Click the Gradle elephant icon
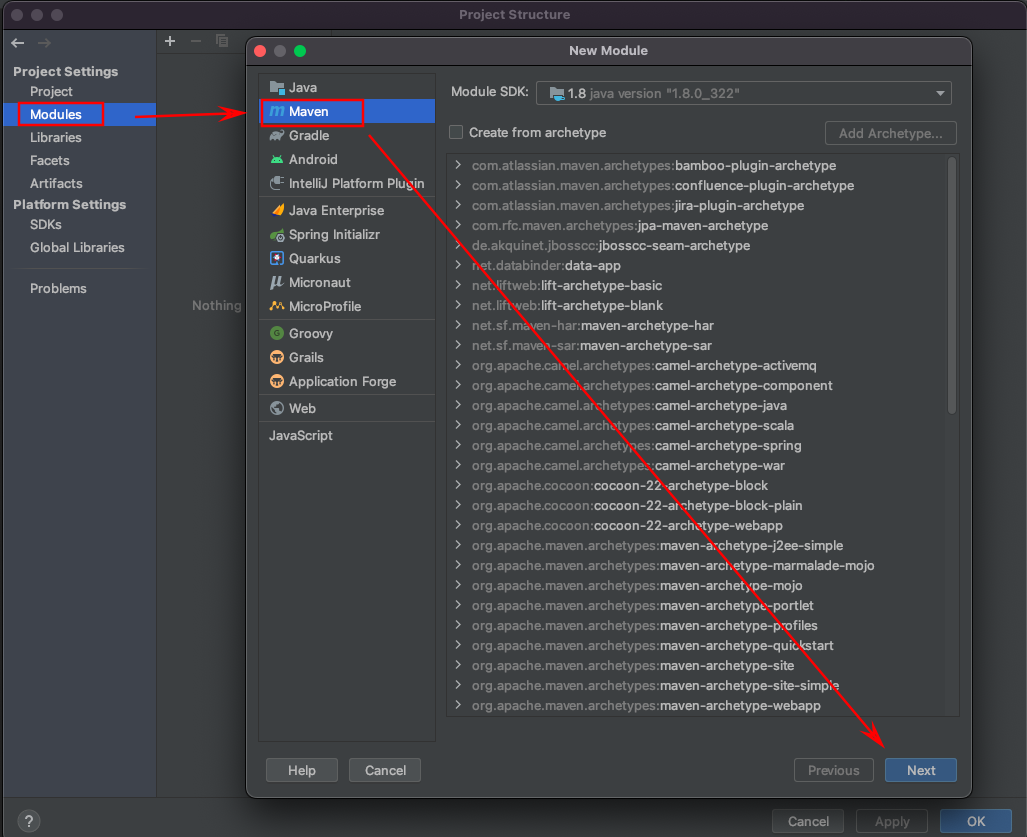This screenshot has width=1027, height=837. click(x=277, y=136)
